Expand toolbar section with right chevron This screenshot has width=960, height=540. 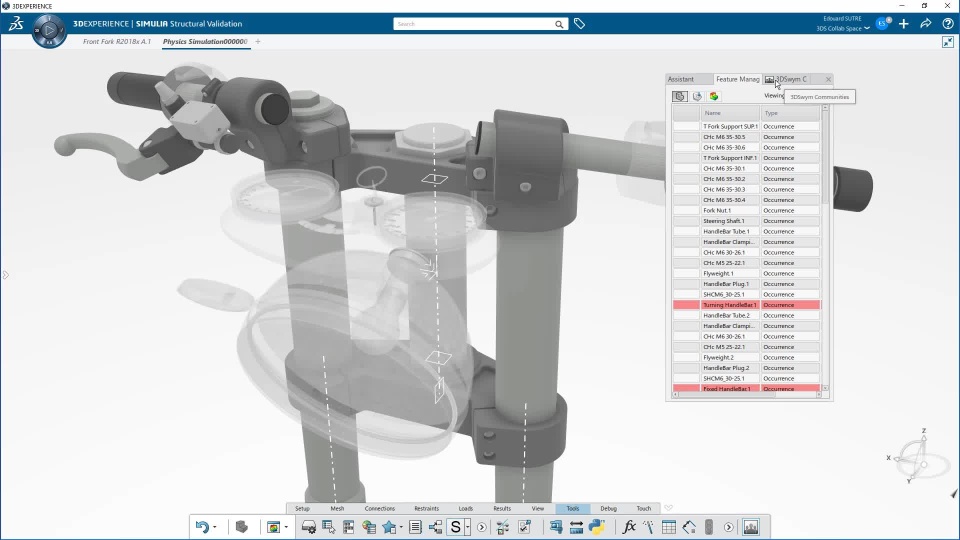coord(729,527)
